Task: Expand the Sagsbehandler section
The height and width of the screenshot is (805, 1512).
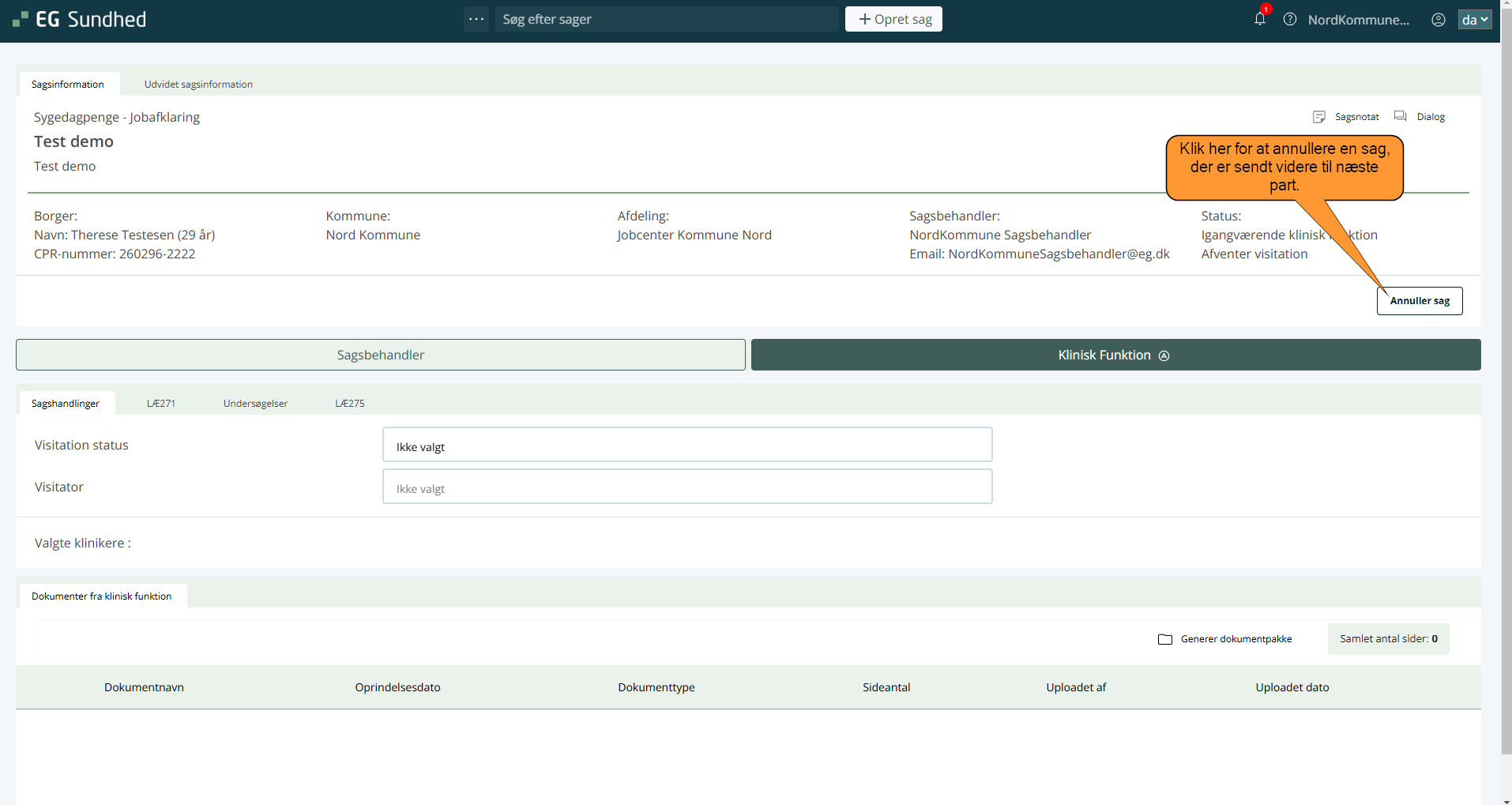Action: (x=380, y=355)
